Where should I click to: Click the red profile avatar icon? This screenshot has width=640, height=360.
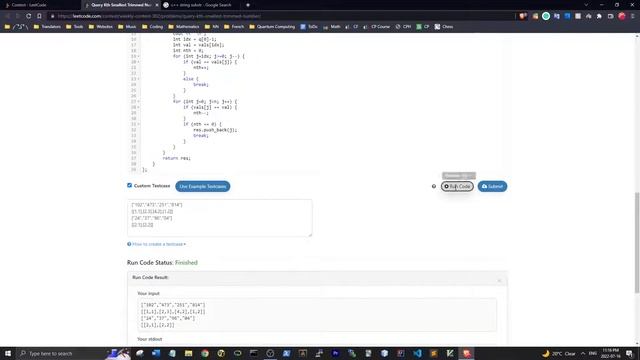click(622, 16)
